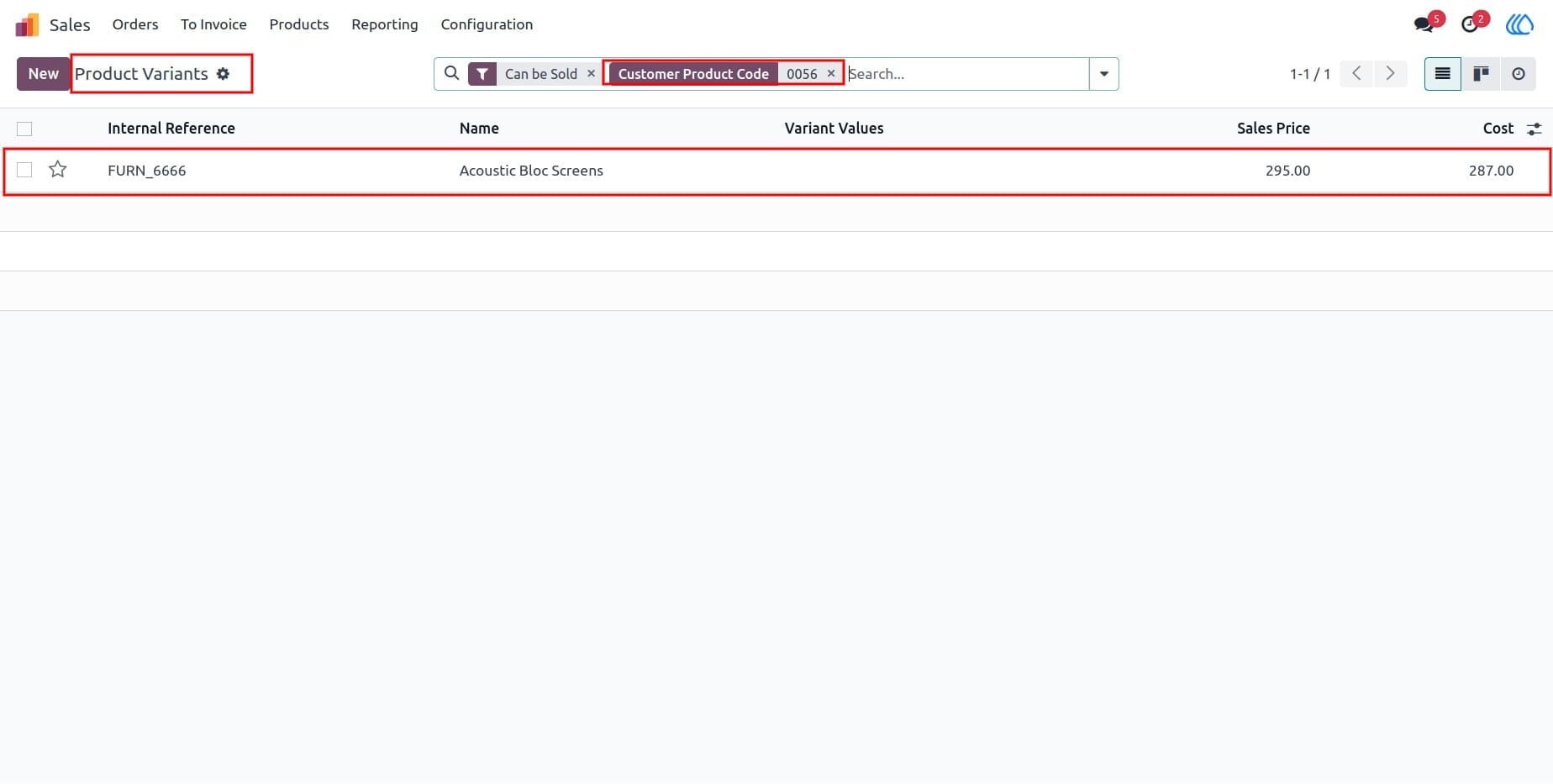Switch to activity view
The height and width of the screenshot is (784, 1553).
pos(1518,74)
